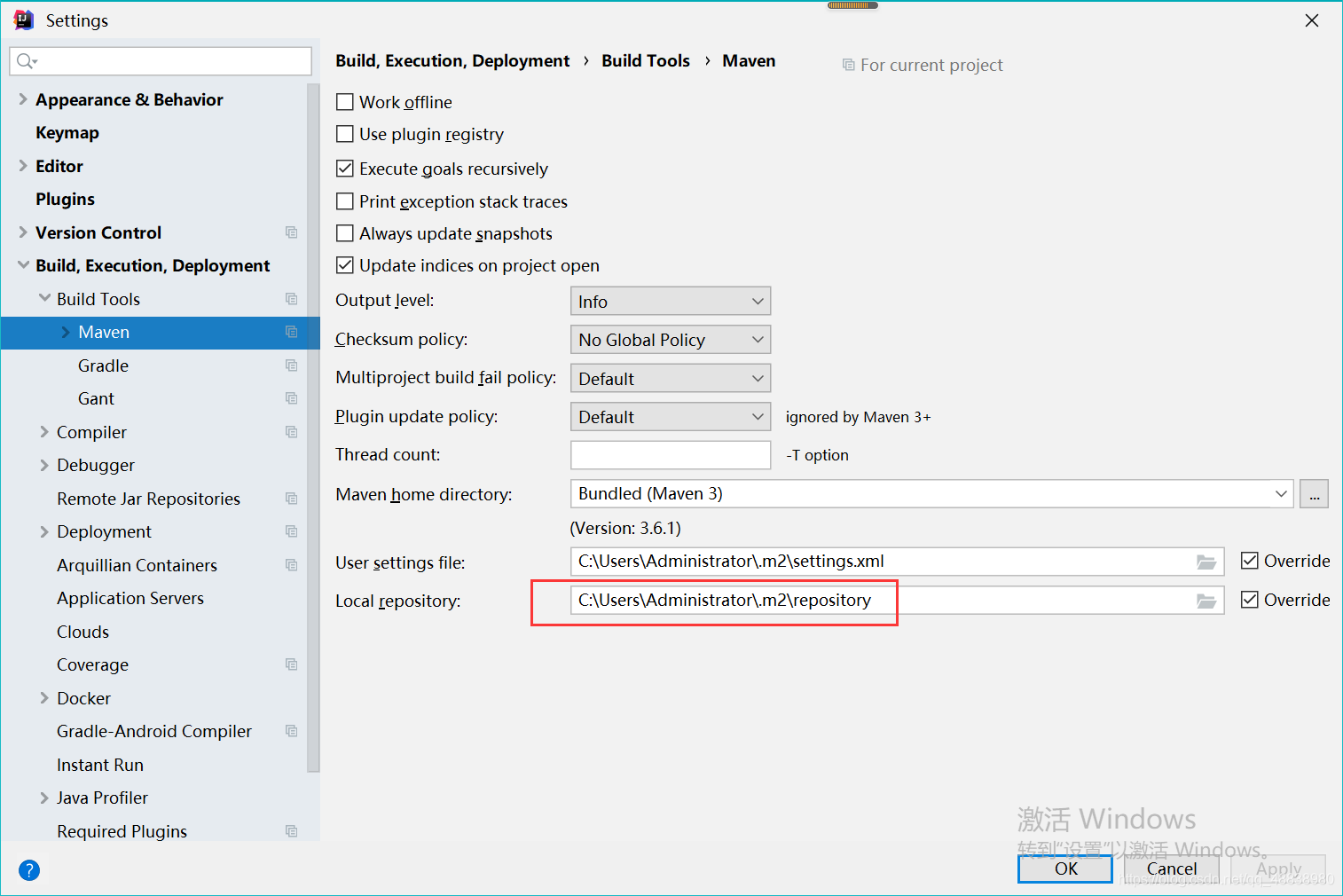Expand the Java Profiler node

tap(44, 798)
